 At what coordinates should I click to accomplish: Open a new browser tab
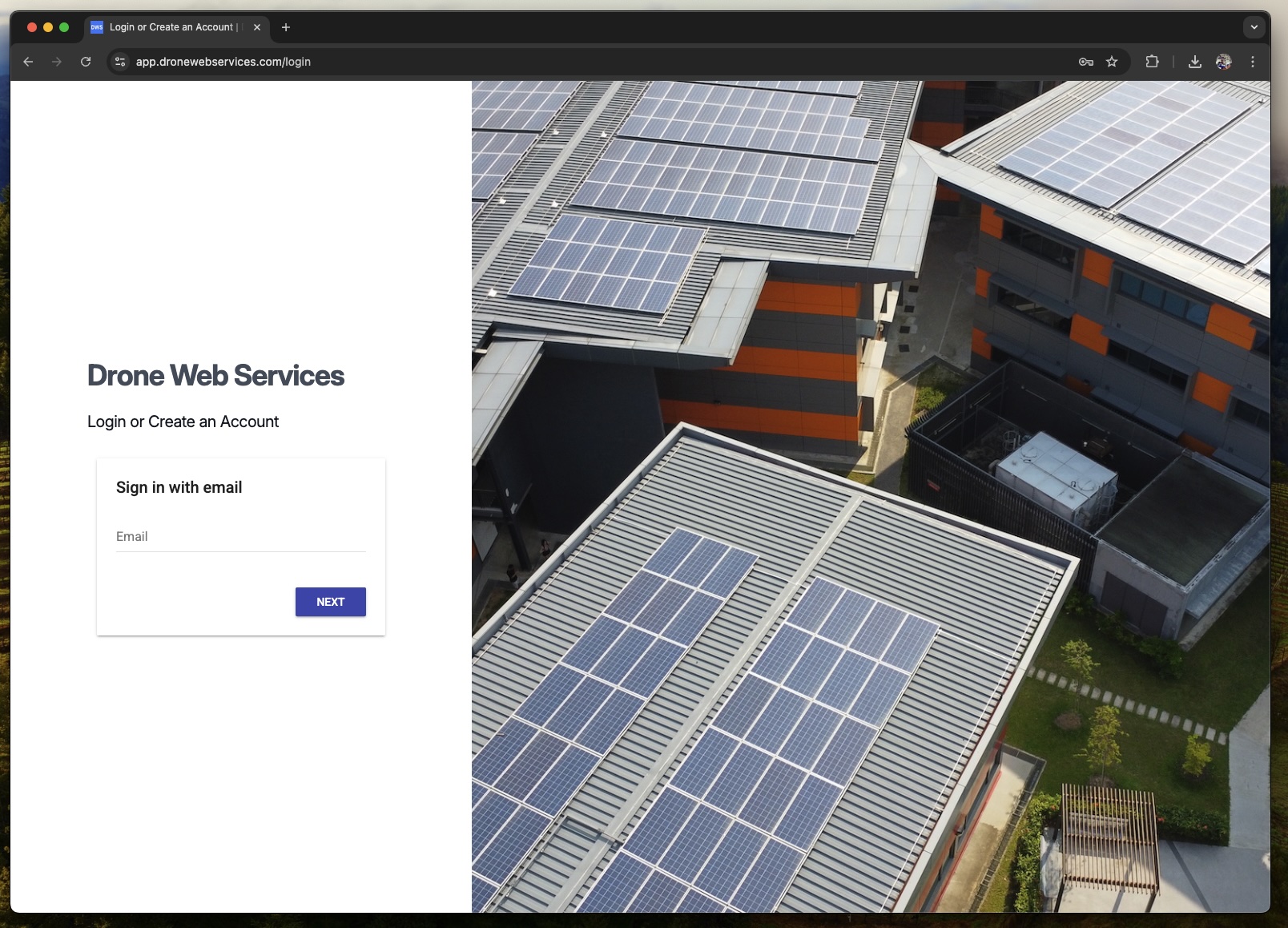point(286,27)
